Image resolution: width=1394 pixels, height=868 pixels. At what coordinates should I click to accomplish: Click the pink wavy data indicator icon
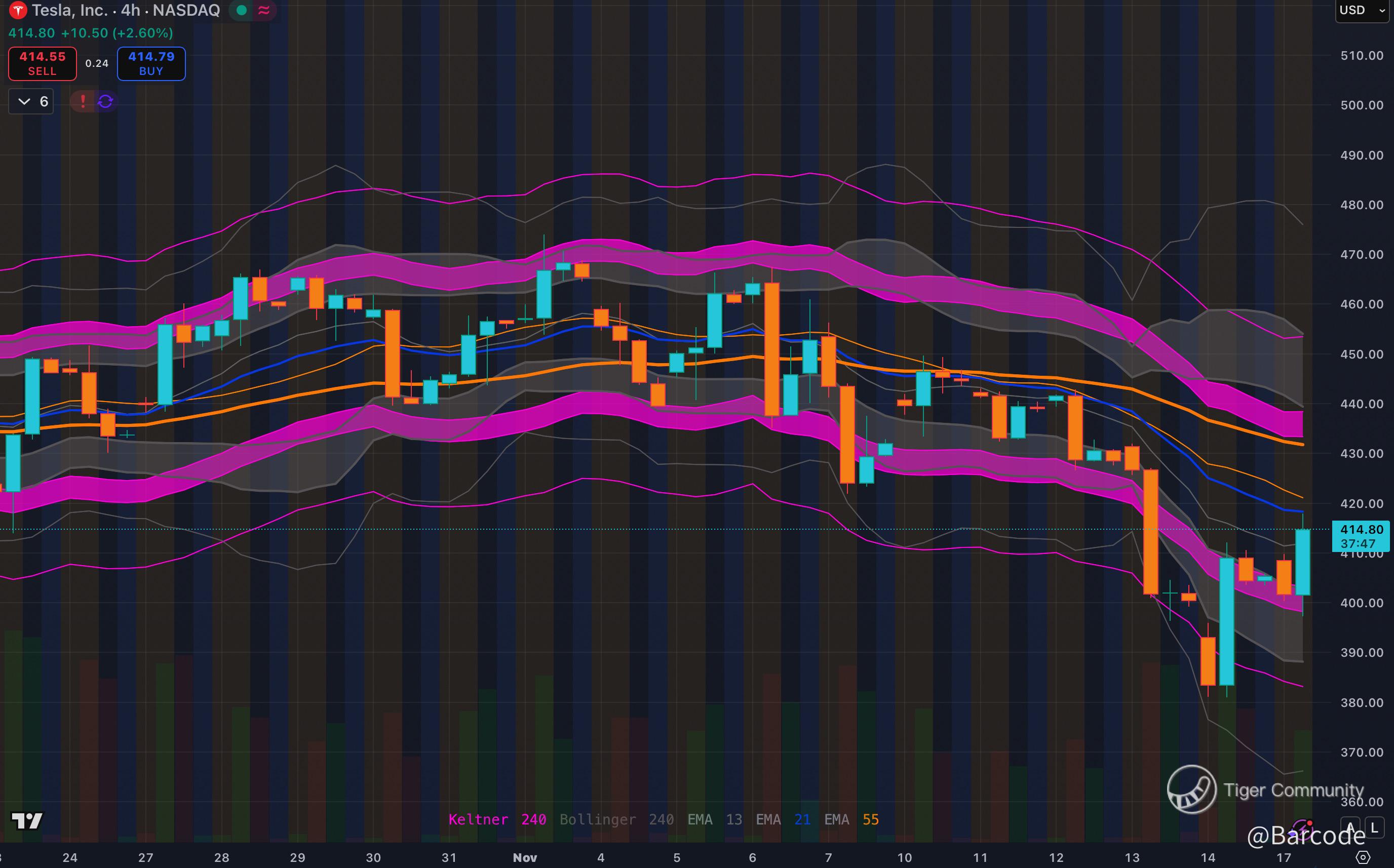[x=264, y=10]
